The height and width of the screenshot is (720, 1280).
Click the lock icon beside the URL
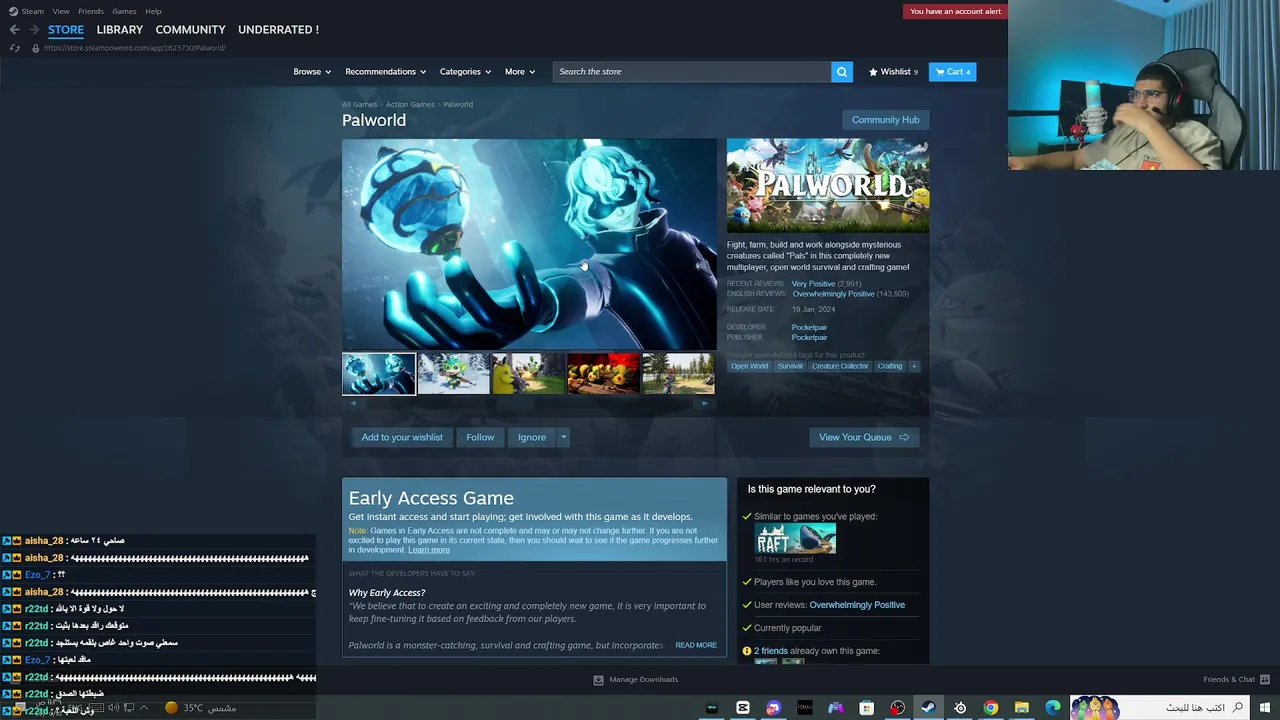(36, 48)
